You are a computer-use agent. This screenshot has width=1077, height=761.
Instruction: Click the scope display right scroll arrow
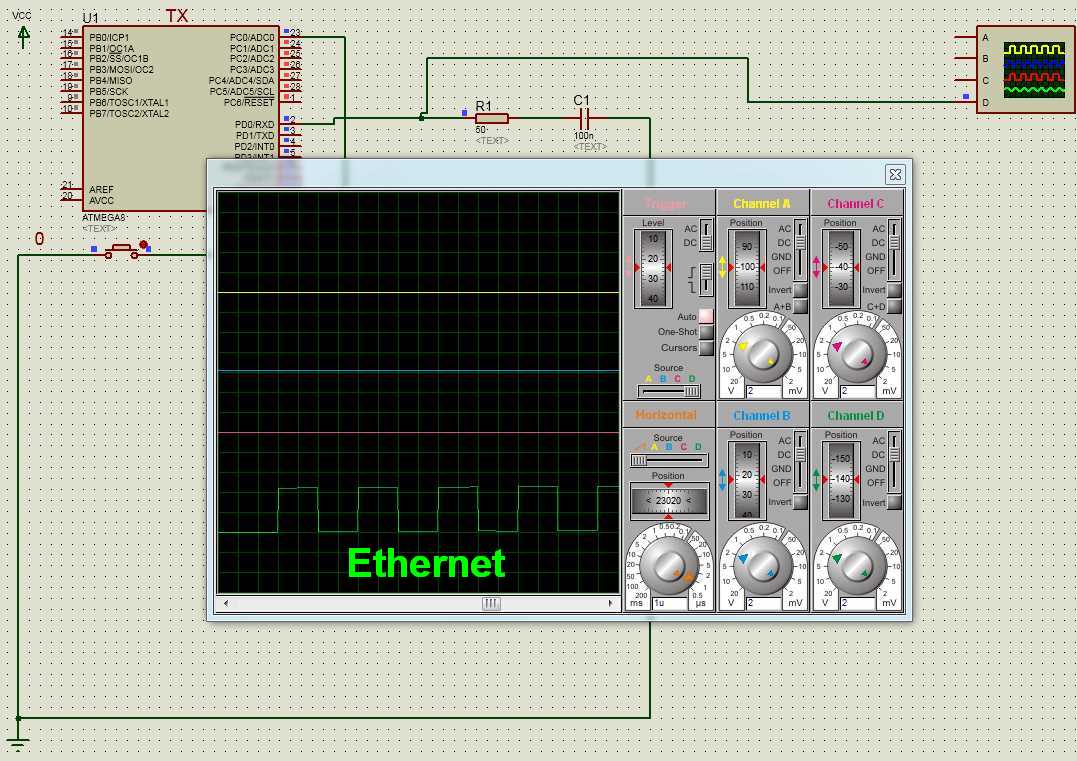[x=610, y=604]
